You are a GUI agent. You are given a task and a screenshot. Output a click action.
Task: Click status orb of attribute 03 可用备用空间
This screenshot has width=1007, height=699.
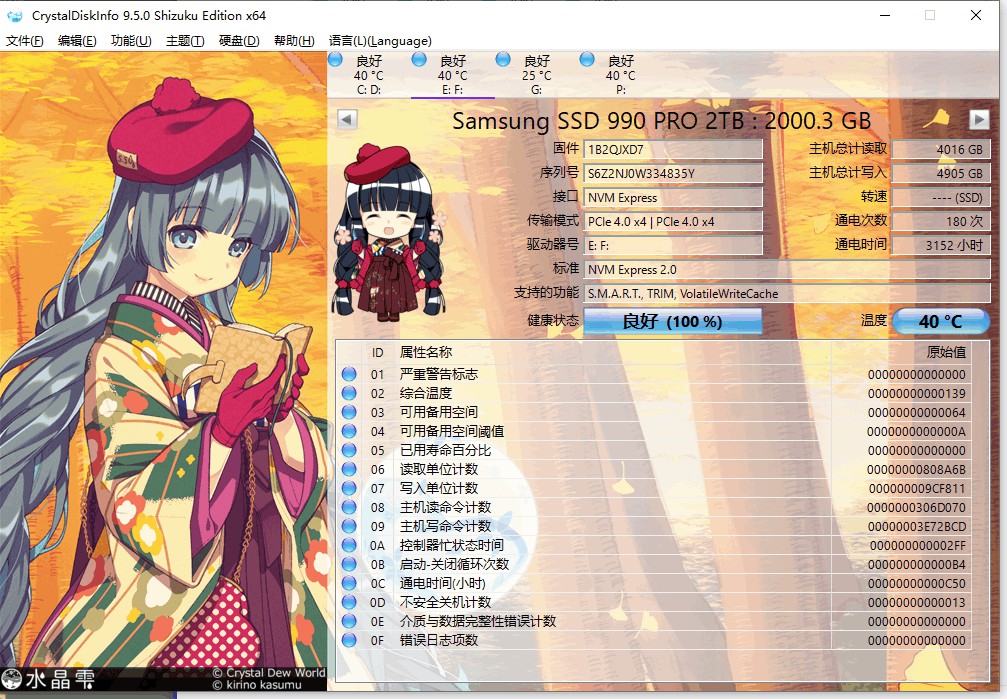point(349,412)
